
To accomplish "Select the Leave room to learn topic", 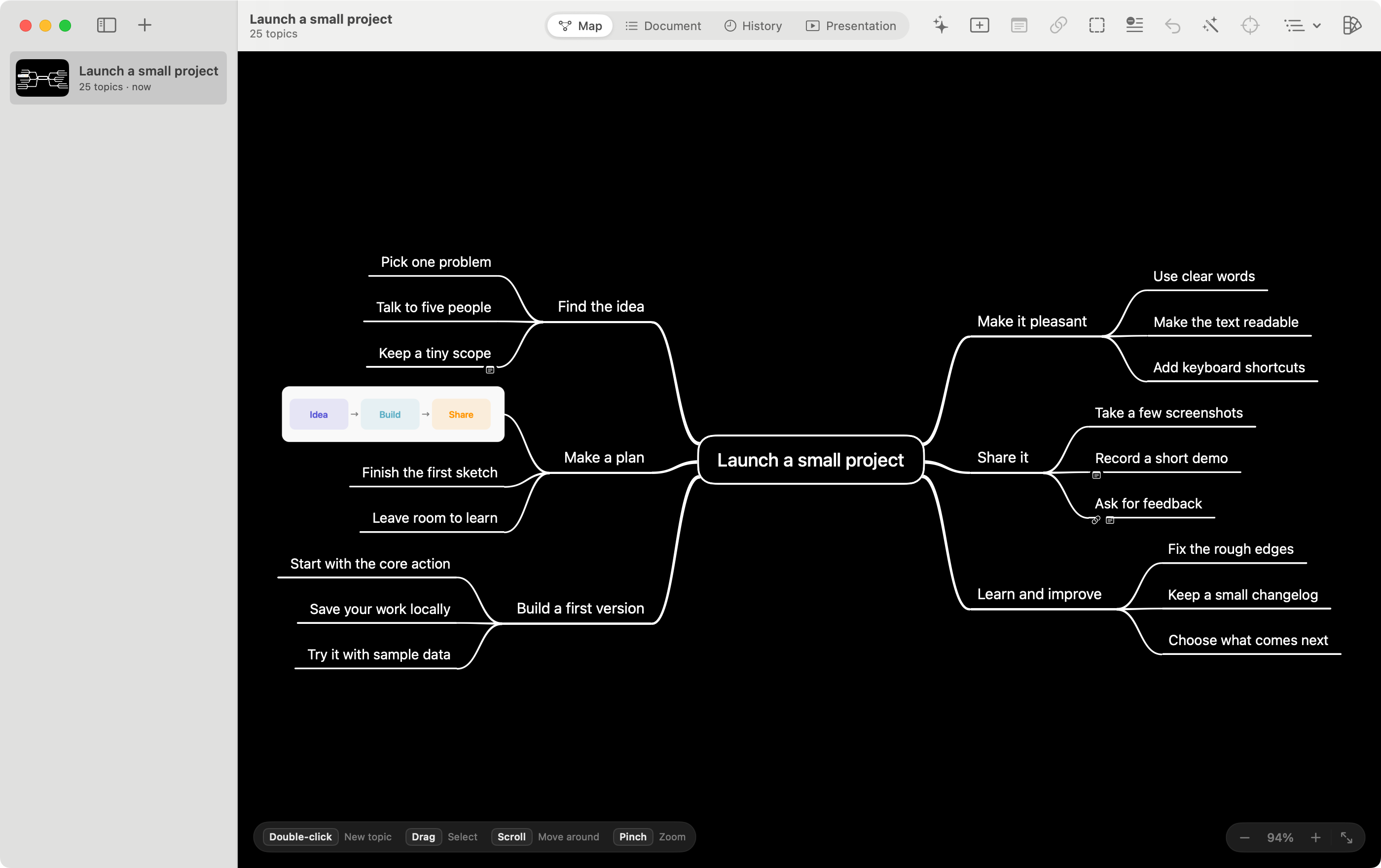I will click(x=435, y=518).
